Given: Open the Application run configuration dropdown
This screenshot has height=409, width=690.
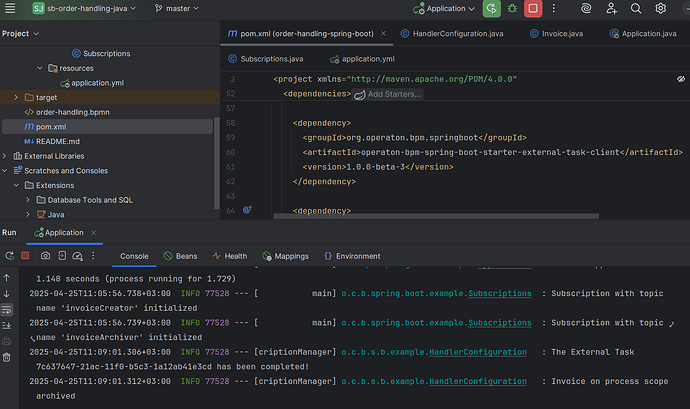Looking at the screenshot, I should [444, 8].
